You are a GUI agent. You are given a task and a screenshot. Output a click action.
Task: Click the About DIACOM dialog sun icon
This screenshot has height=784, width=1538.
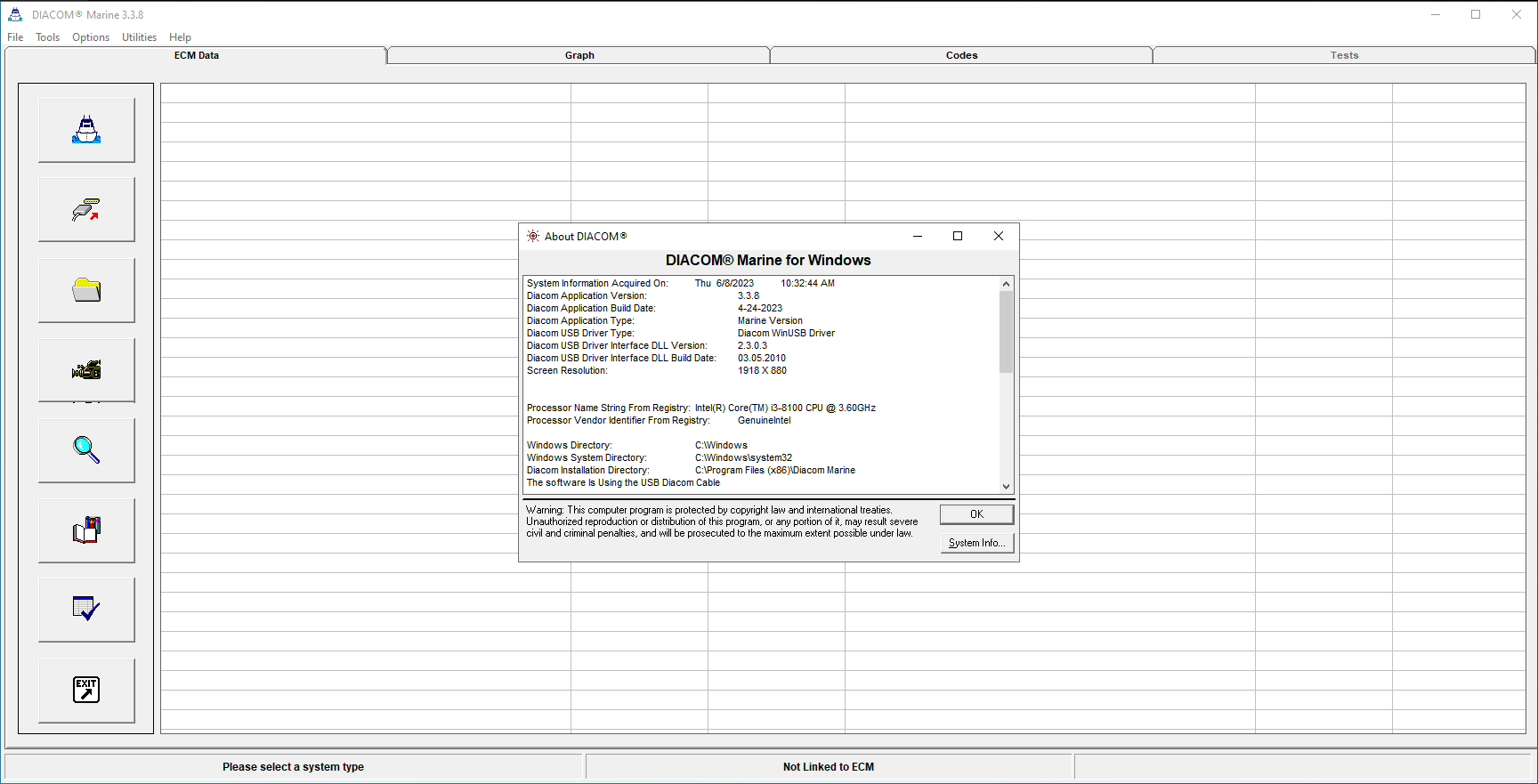point(533,236)
